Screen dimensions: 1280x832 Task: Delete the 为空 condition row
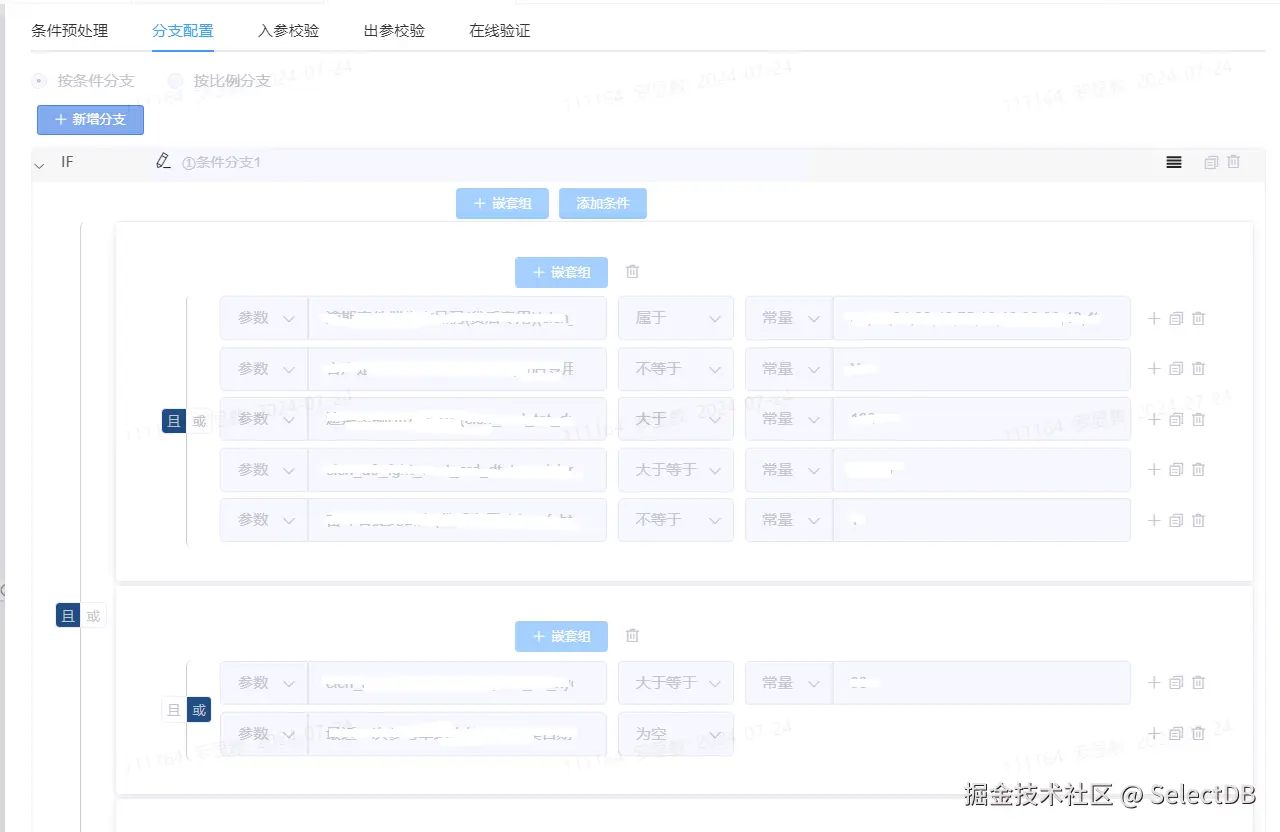pyautogui.click(x=1198, y=733)
